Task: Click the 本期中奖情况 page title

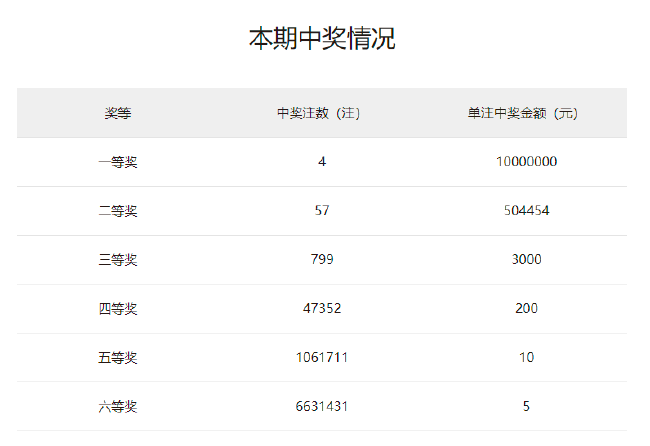Action: (322, 39)
